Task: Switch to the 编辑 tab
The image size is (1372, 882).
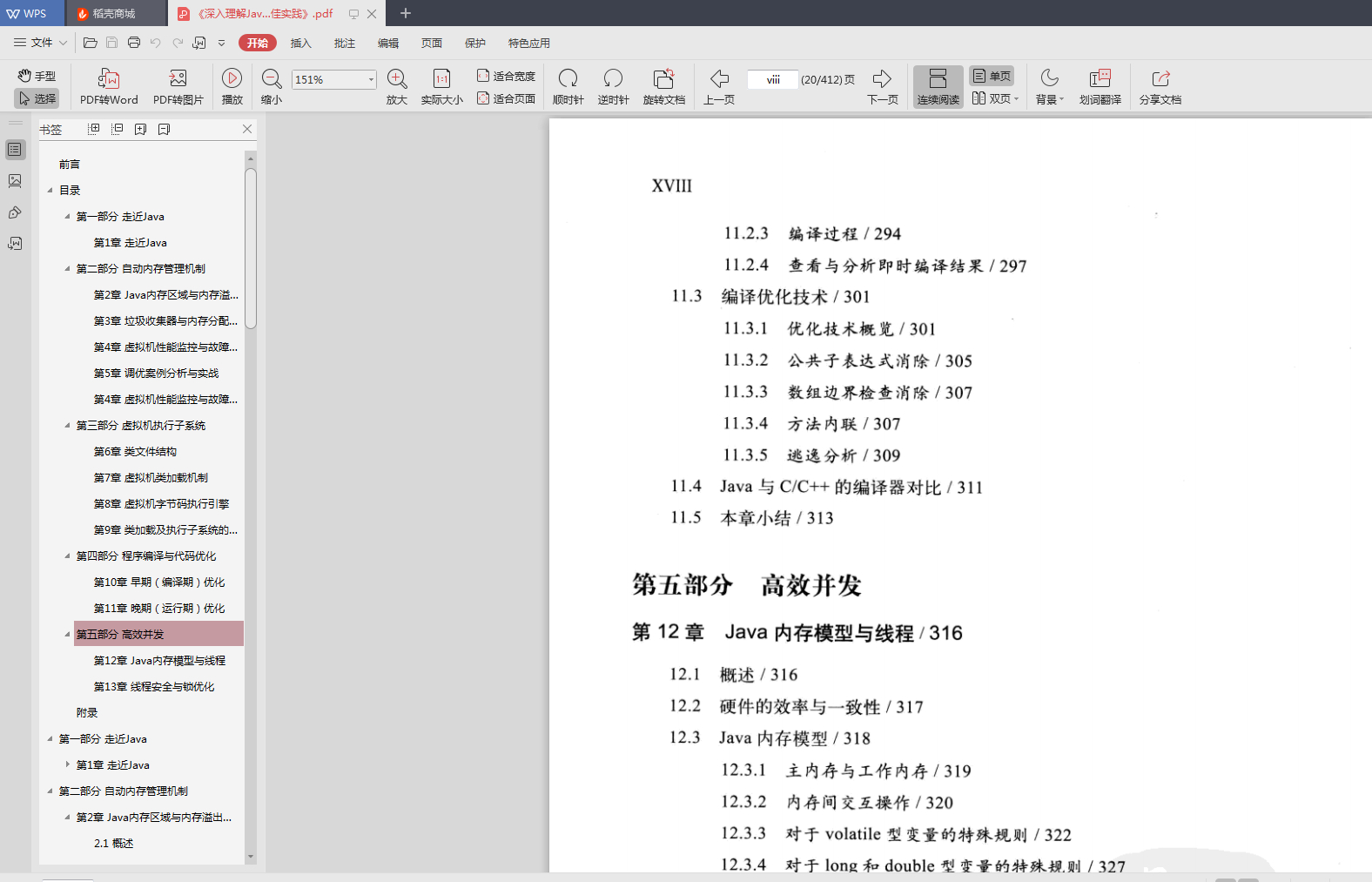Action: (x=388, y=43)
